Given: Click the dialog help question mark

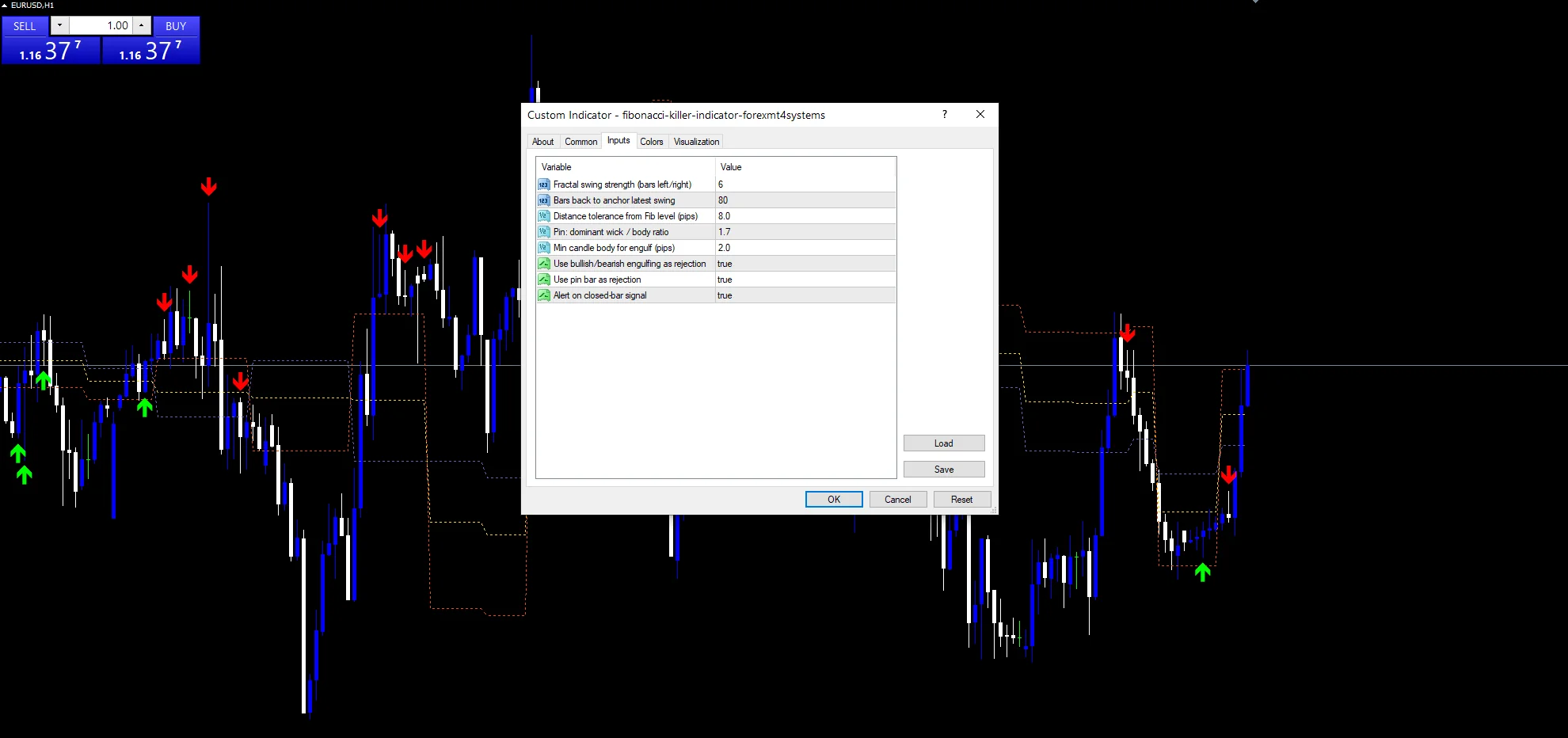Looking at the screenshot, I should point(945,115).
